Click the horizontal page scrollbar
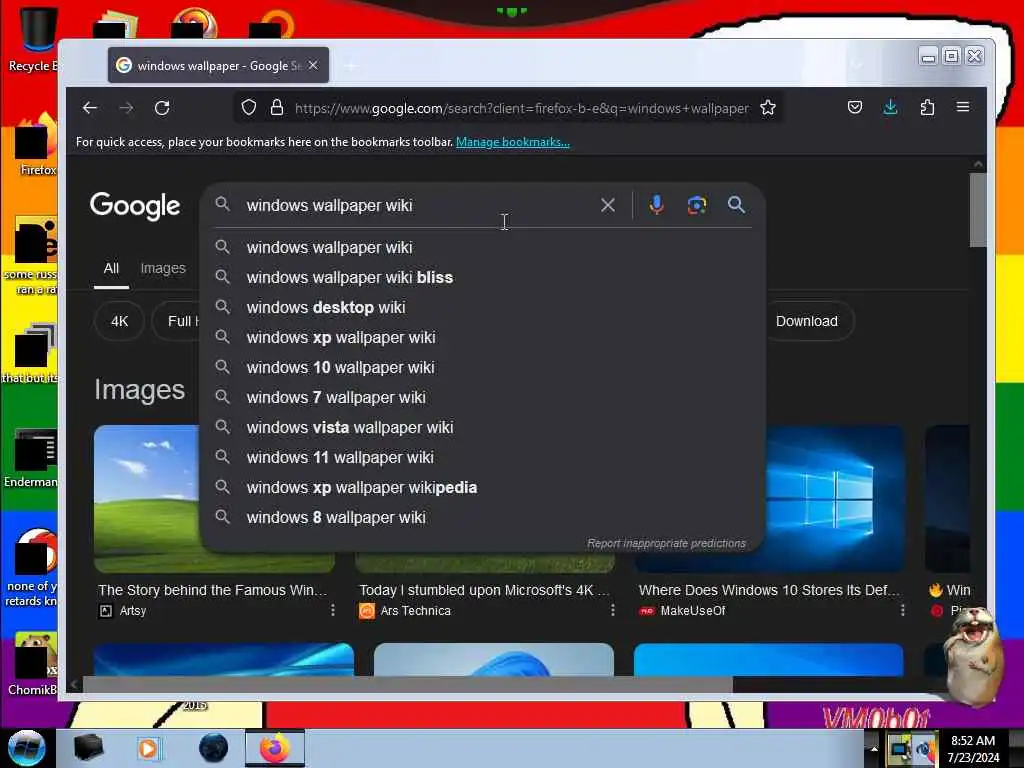The image size is (1024, 768). point(408,684)
